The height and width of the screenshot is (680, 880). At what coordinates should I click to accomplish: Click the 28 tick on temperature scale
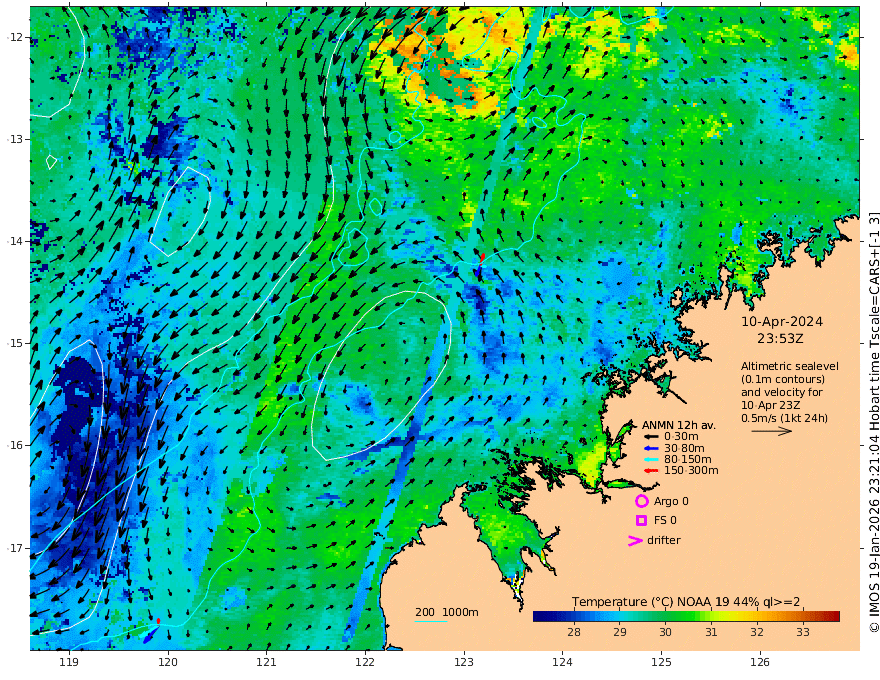point(574,632)
